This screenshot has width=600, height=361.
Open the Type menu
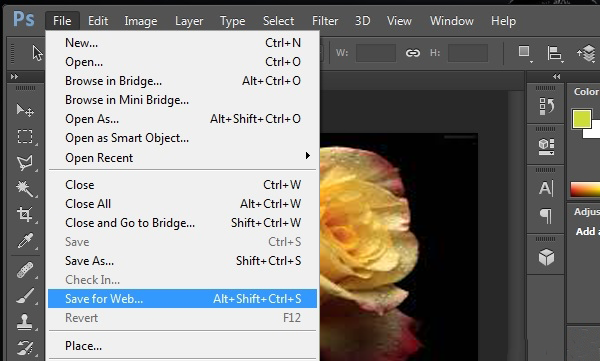[232, 21]
